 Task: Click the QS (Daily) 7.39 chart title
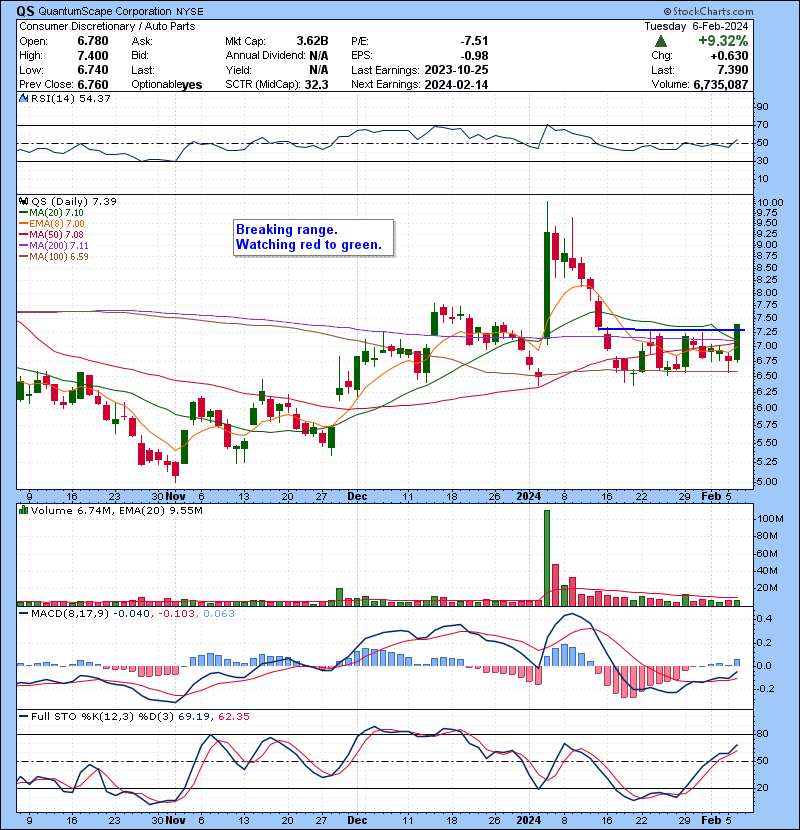(74, 201)
